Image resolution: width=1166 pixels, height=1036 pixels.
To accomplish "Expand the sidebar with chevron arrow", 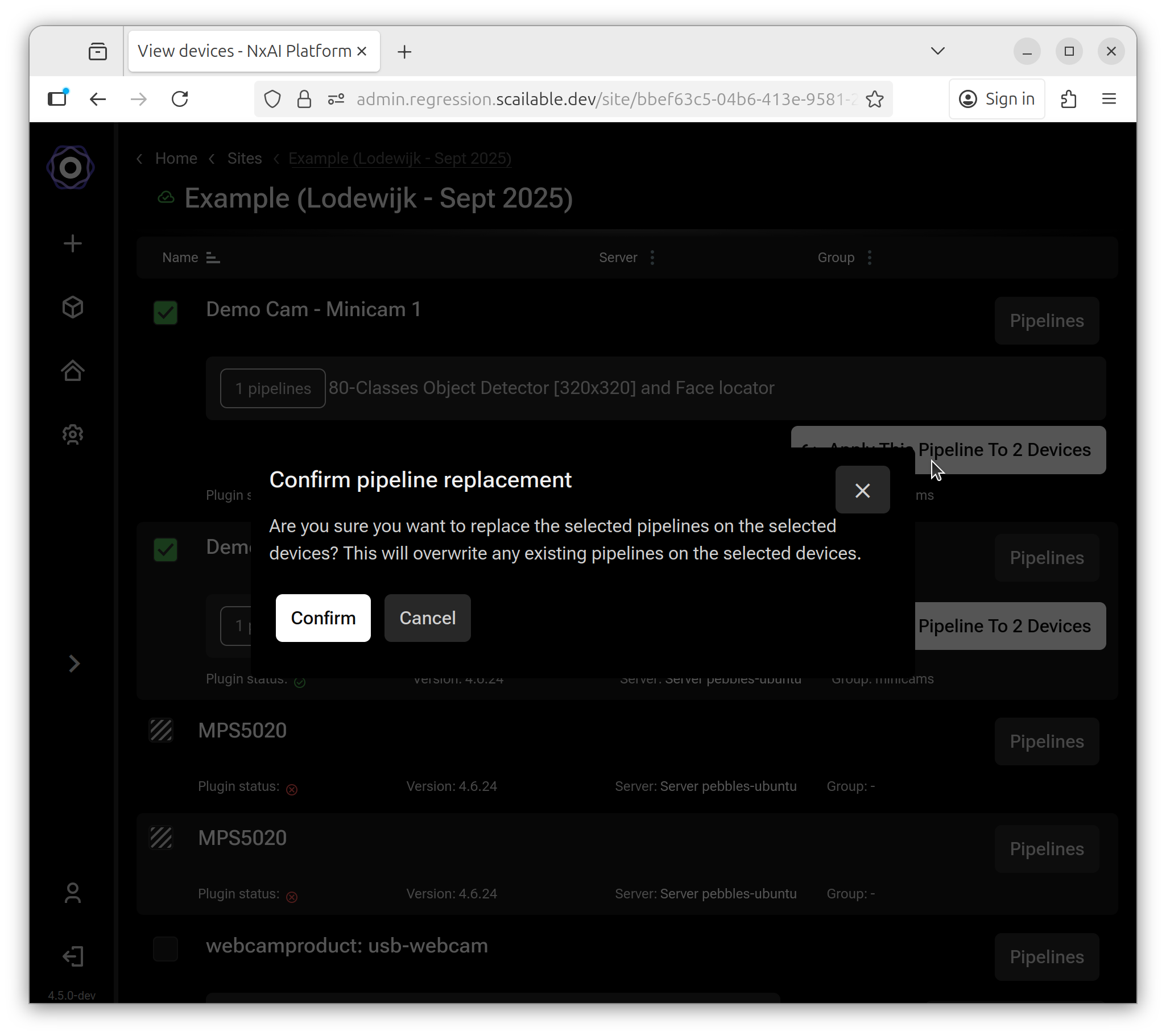I will click(74, 664).
